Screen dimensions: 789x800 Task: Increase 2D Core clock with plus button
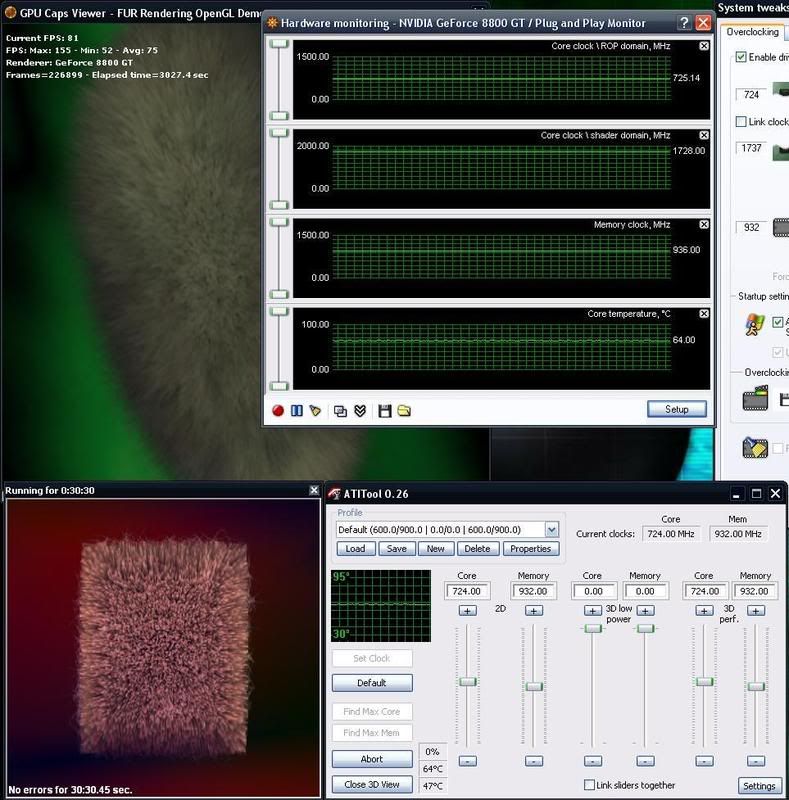coord(467,610)
